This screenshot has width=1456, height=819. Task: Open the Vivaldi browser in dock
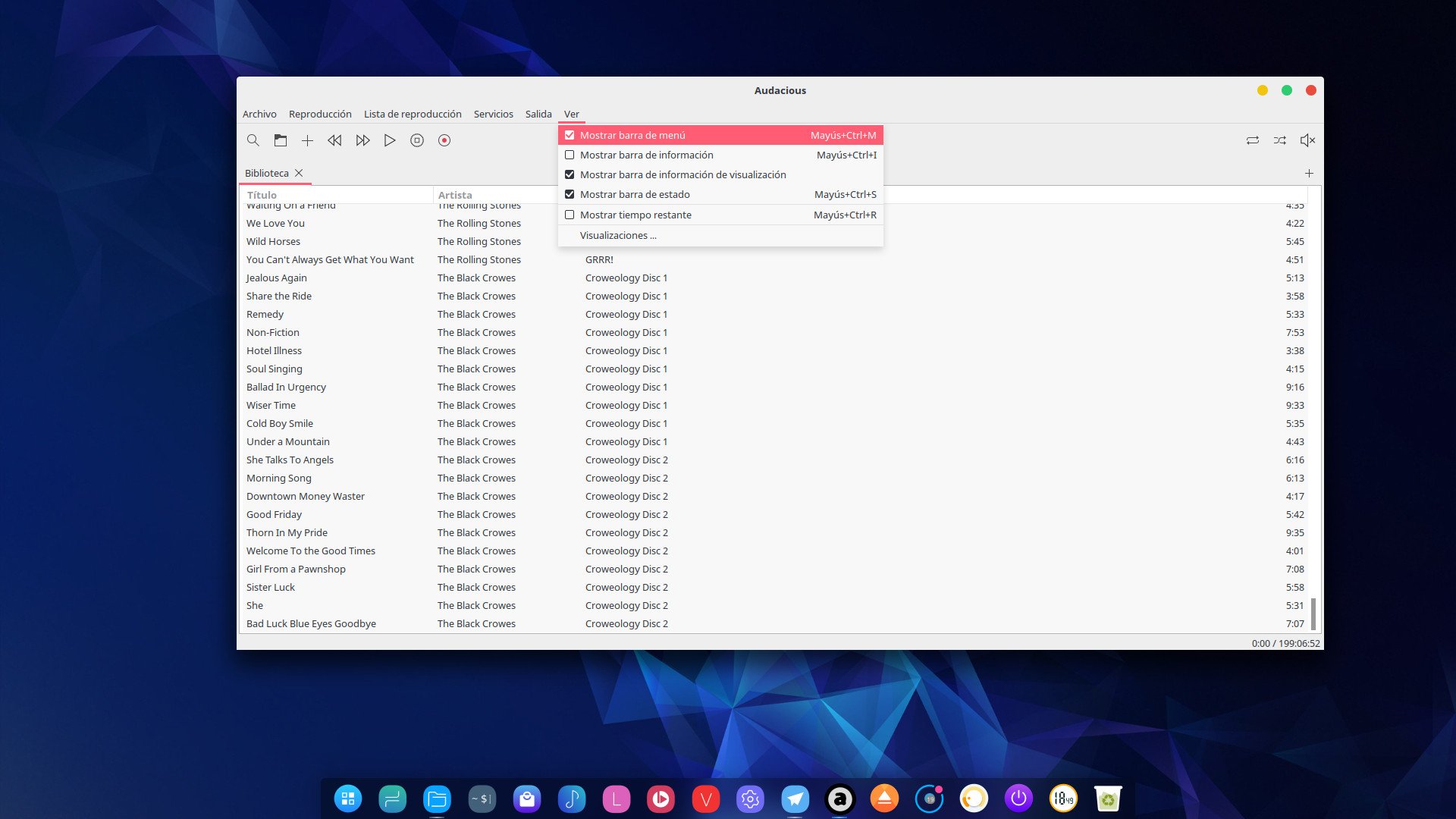705,799
